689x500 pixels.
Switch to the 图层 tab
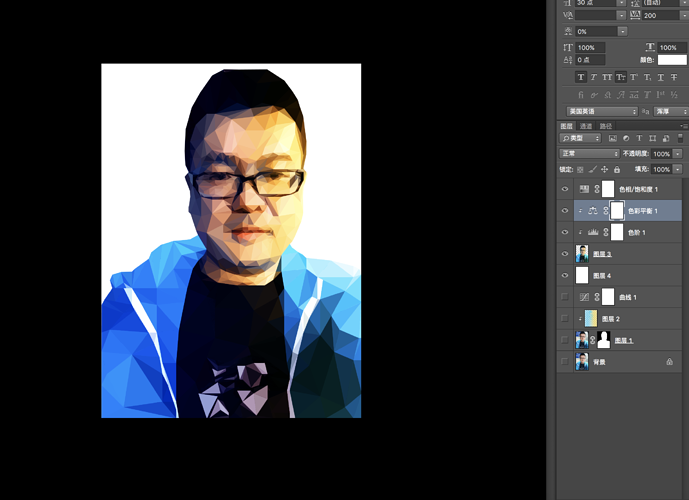click(567, 126)
